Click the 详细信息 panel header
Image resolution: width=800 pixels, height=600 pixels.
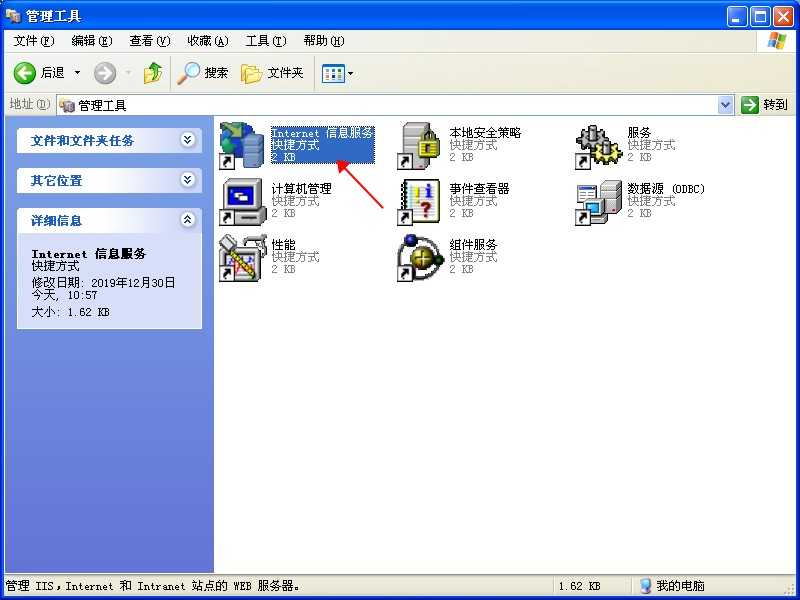point(109,220)
